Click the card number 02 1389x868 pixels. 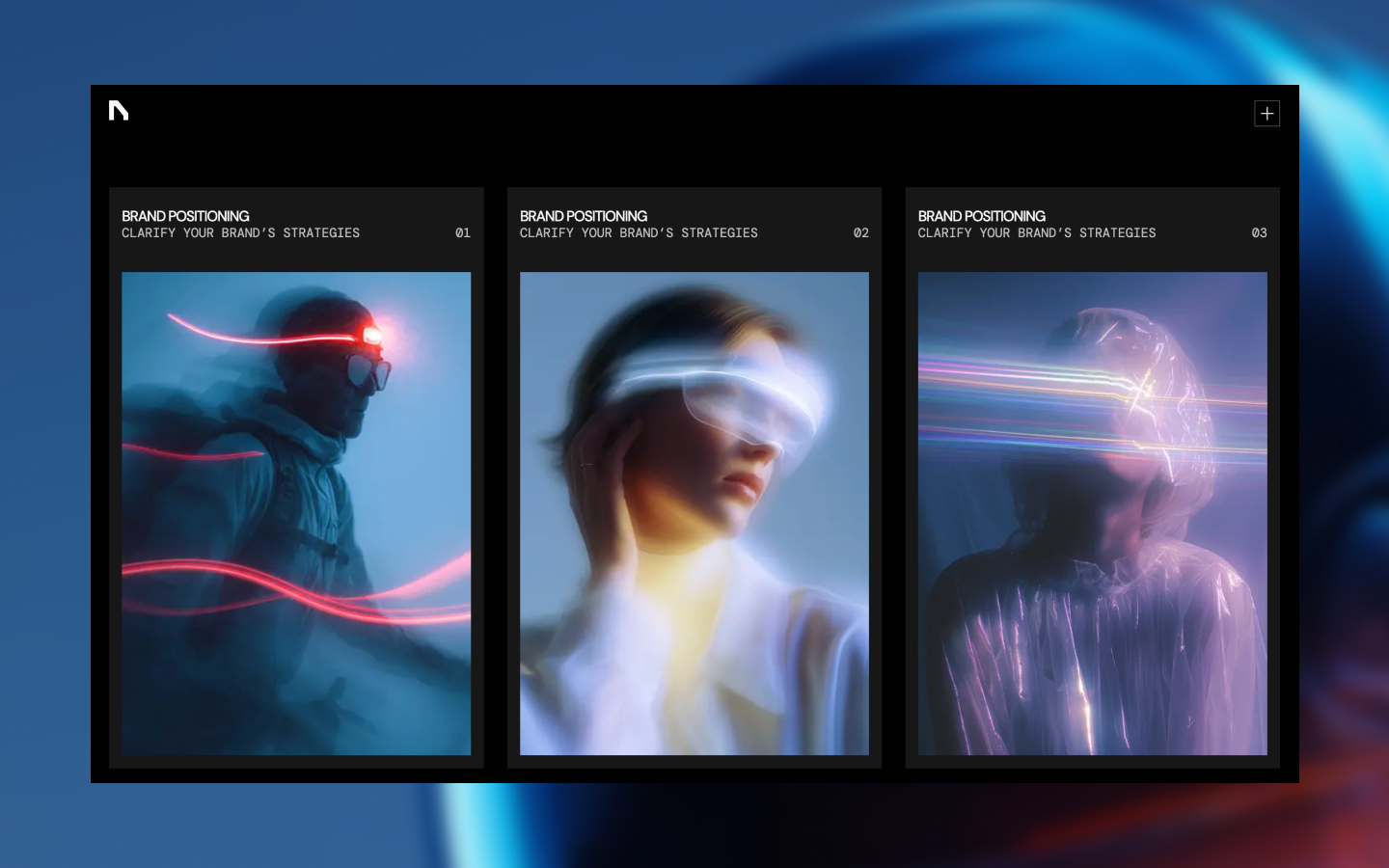point(861,233)
